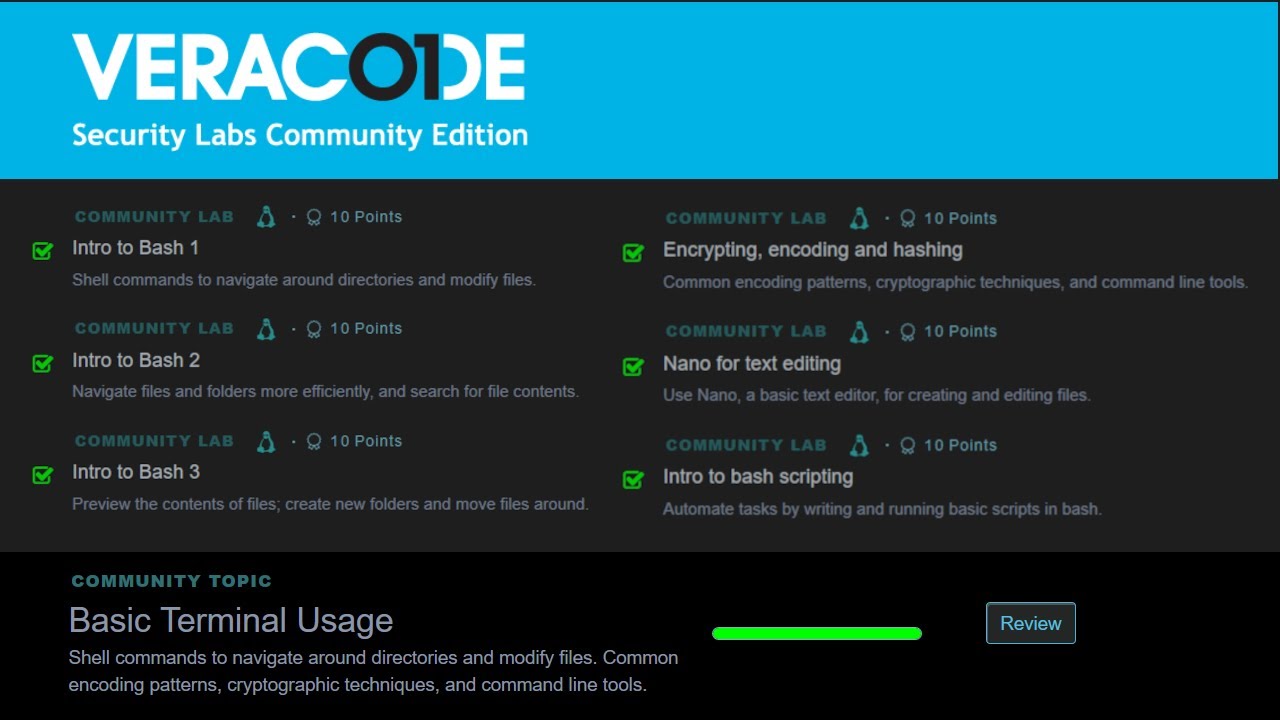Click the Veracode logo
This screenshot has width=1280, height=720.
[299, 67]
